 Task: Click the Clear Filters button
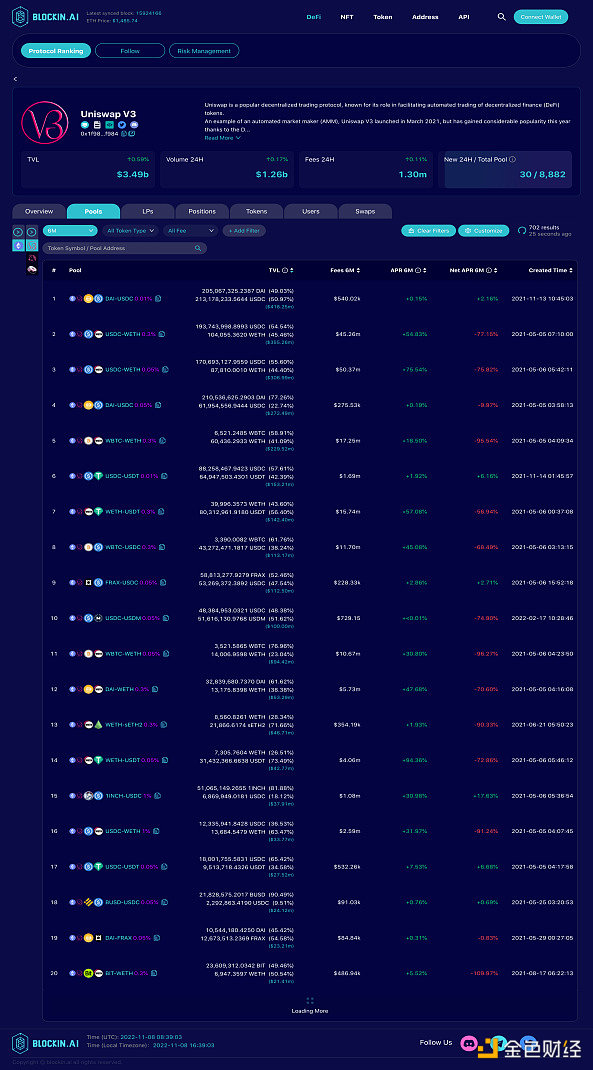pyautogui.click(x=429, y=231)
